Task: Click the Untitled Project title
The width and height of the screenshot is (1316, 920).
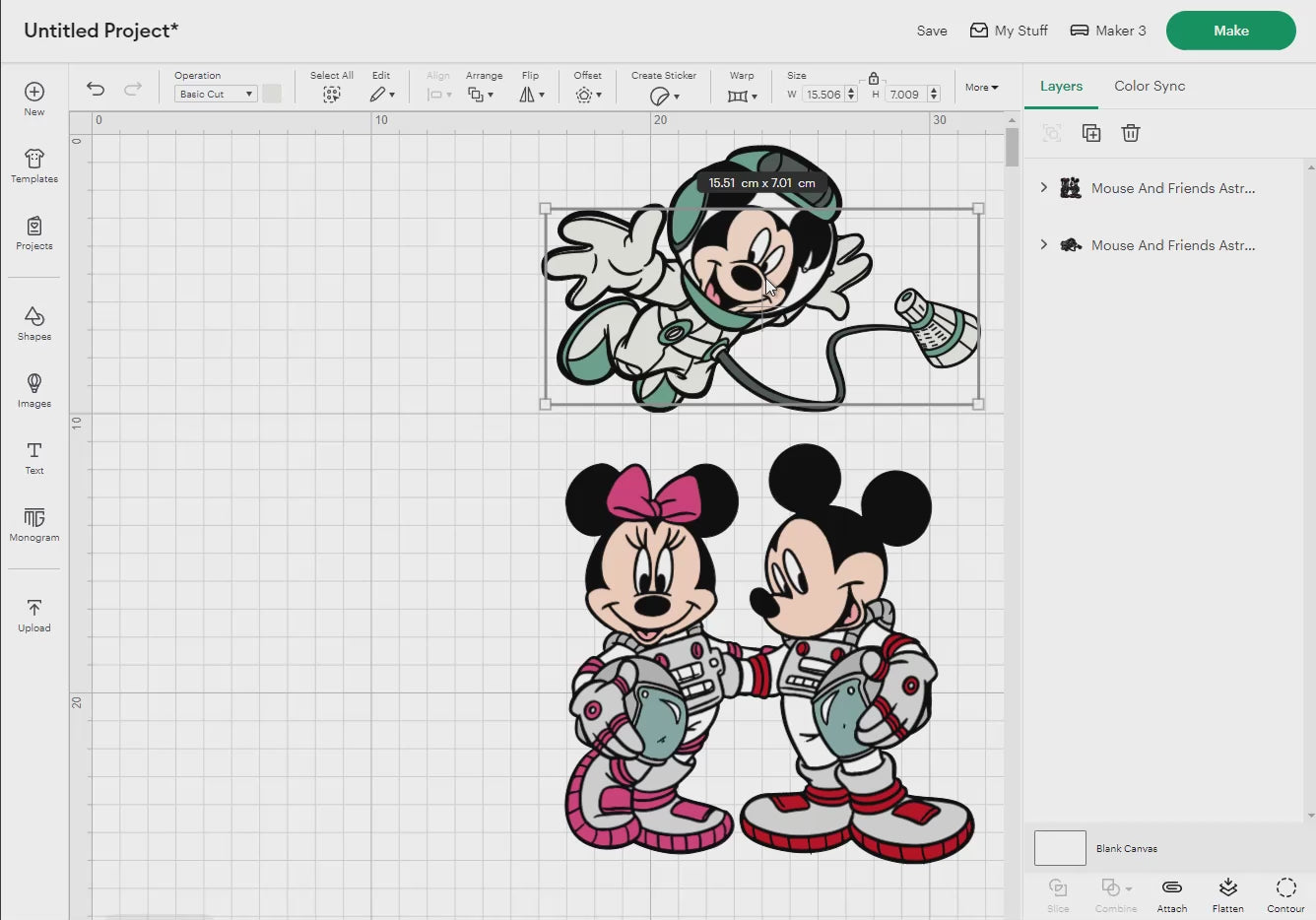Action: tap(100, 31)
